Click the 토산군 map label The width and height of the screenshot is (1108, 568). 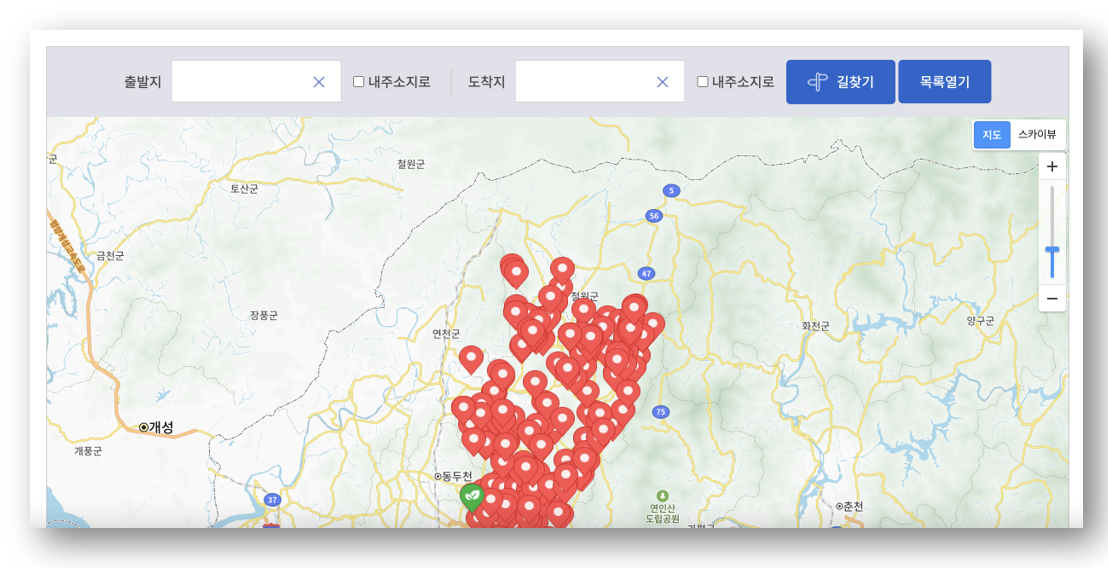(244, 189)
